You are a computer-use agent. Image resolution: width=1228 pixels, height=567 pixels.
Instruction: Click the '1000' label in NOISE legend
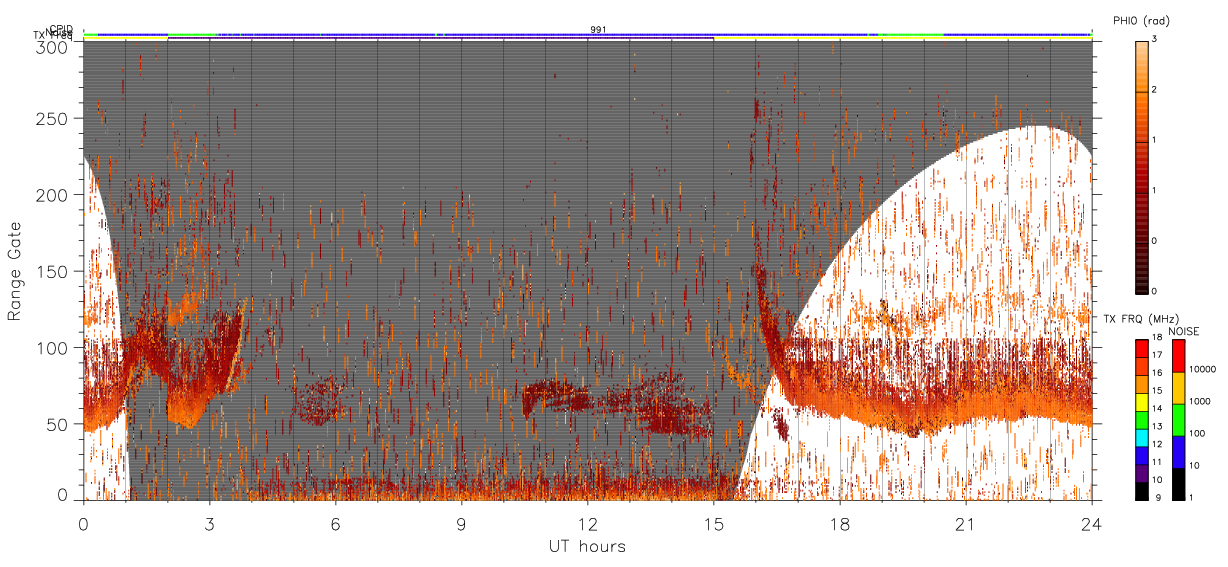pyautogui.click(x=1200, y=401)
